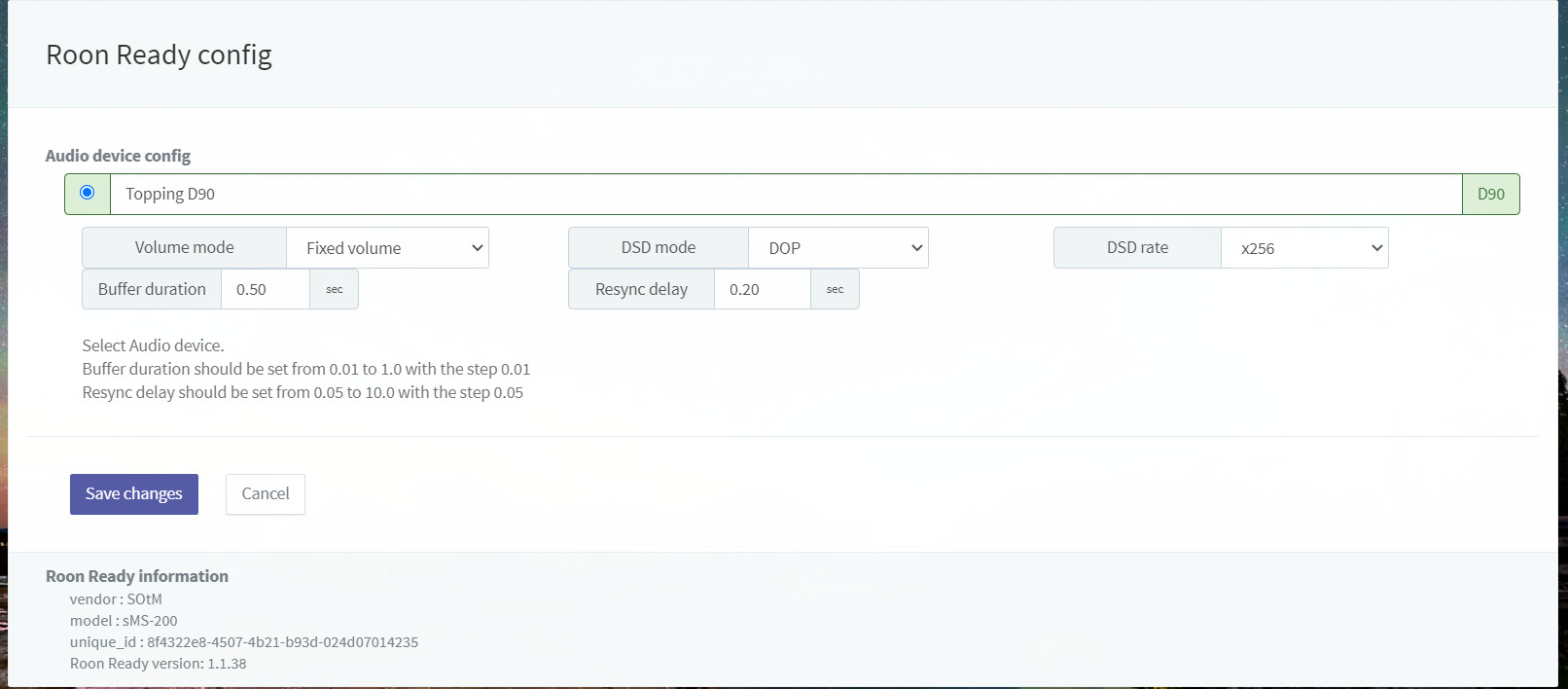Click the Roon Ready config heading
1568x689 pixels.
160,55
